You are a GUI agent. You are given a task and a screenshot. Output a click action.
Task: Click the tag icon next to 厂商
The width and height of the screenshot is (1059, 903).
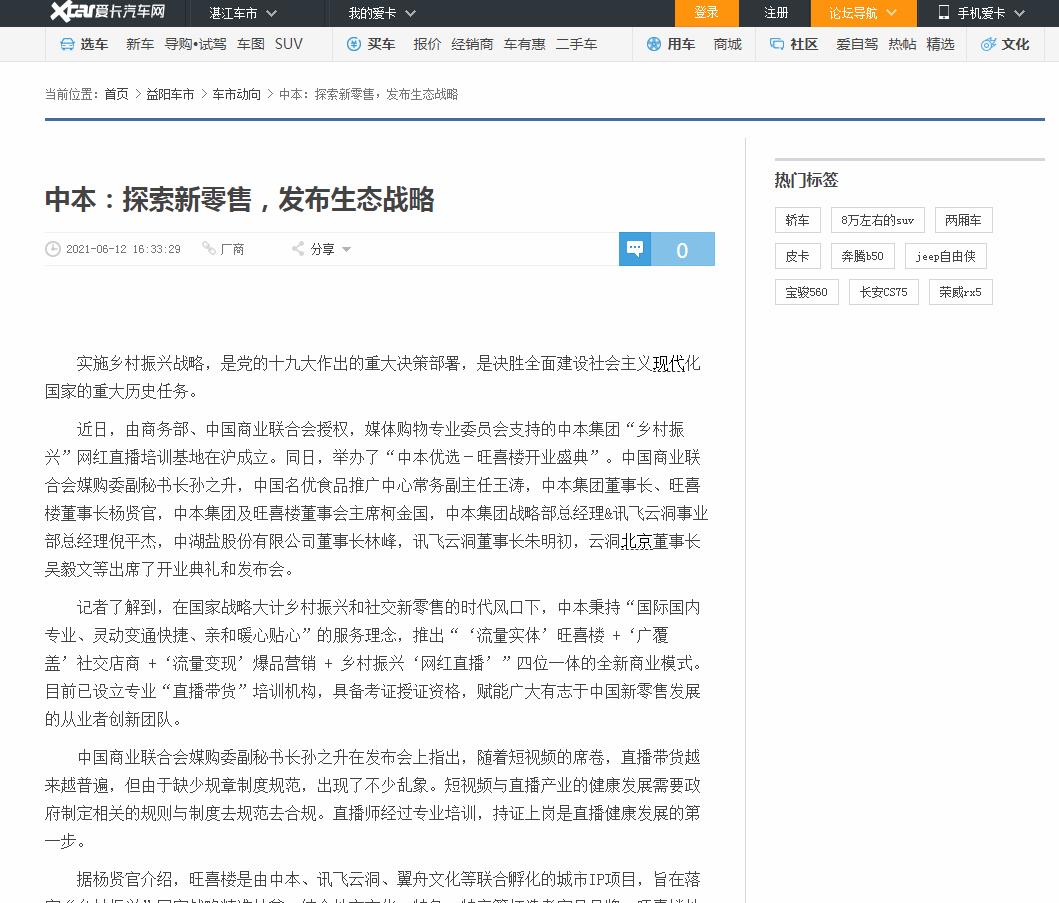point(209,249)
